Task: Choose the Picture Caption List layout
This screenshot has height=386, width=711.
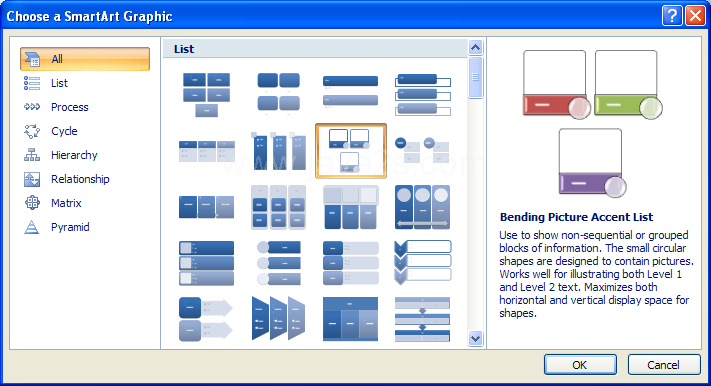Action: coord(278,95)
